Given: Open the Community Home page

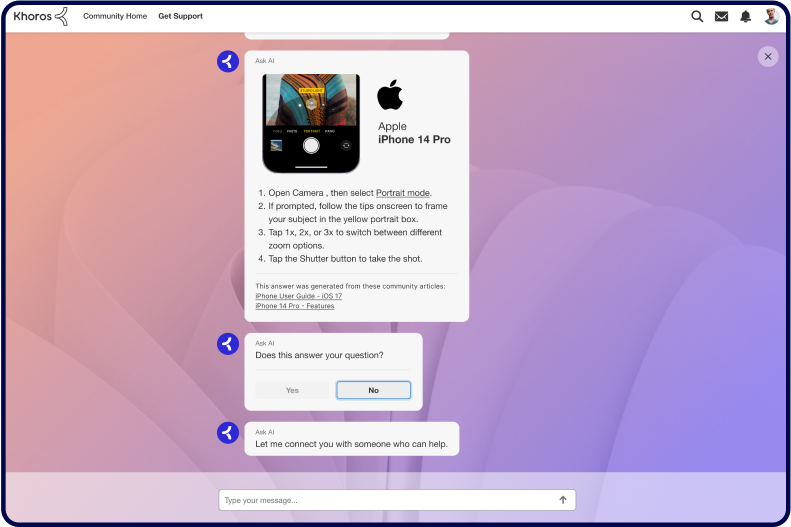Looking at the screenshot, I should click(x=115, y=16).
